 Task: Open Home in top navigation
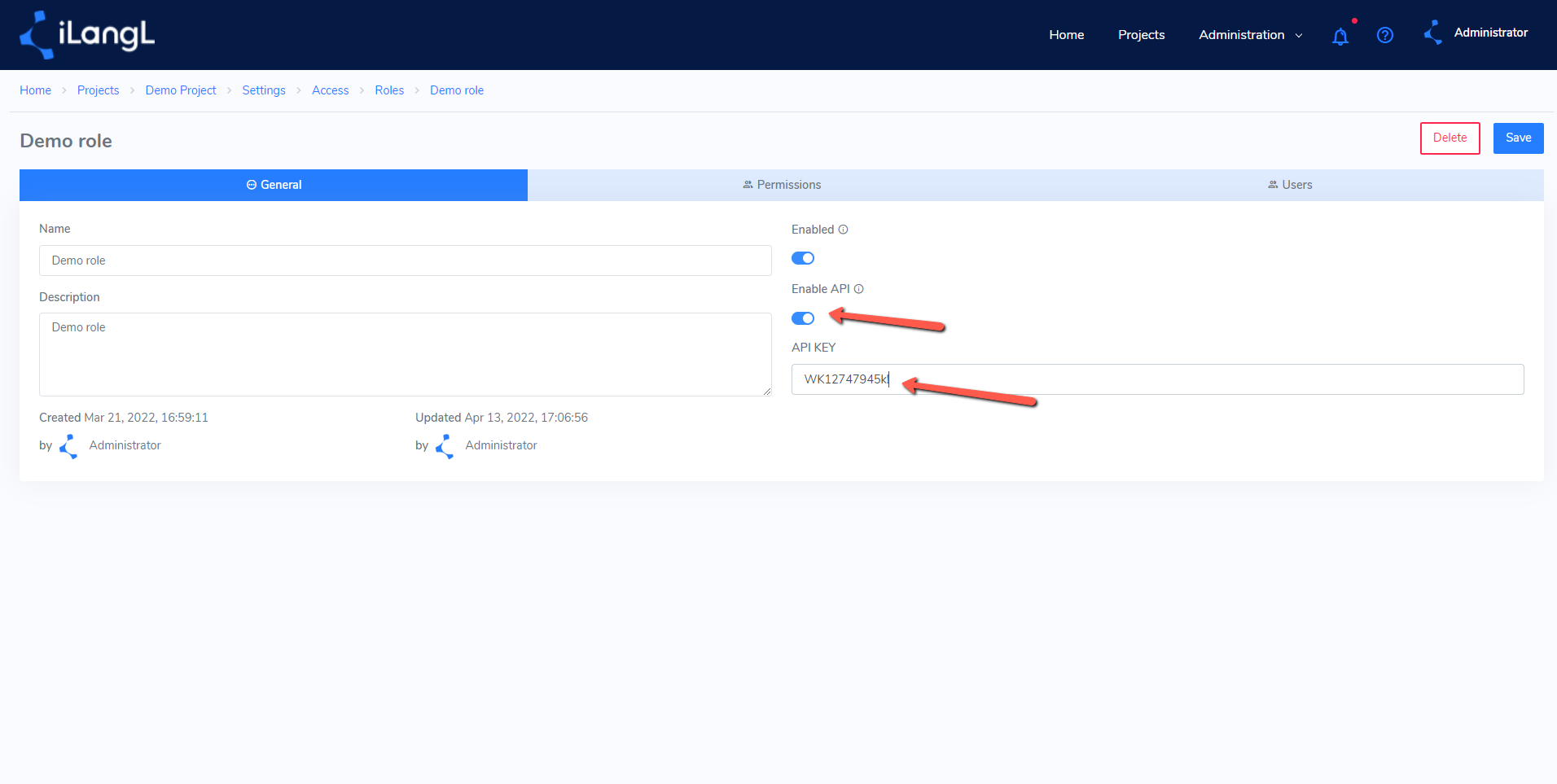pyautogui.click(x=1067, y=35)
